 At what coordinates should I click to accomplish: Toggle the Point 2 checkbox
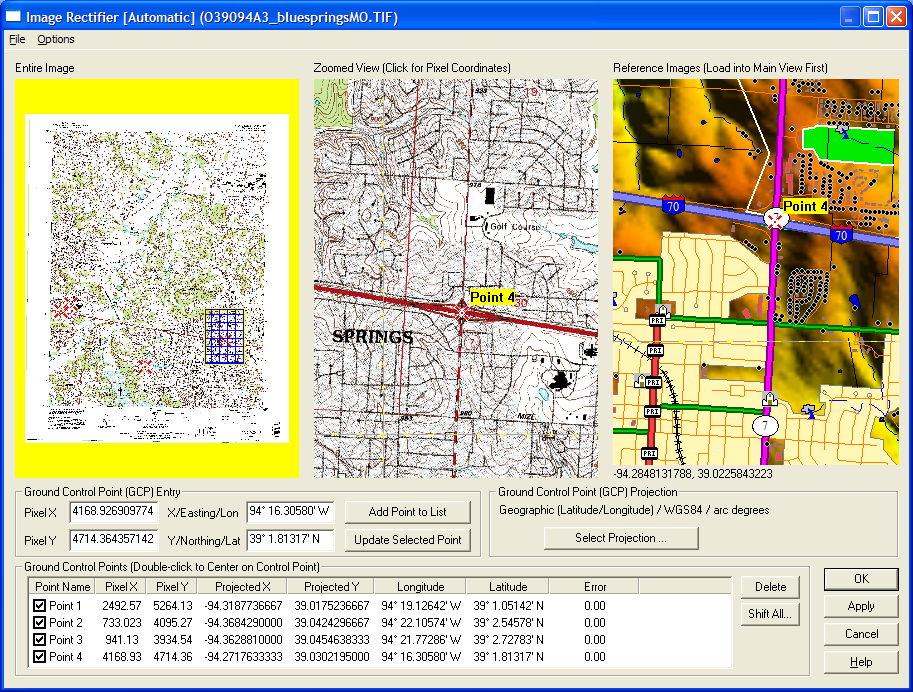(40, 623)
